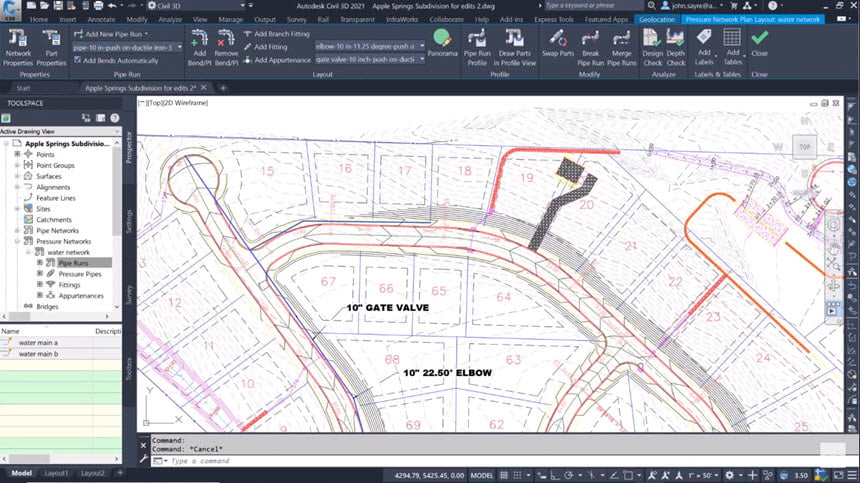
Task: Click the 10" GATE VALVE label in drawing
Action: (x=388, y=308)
